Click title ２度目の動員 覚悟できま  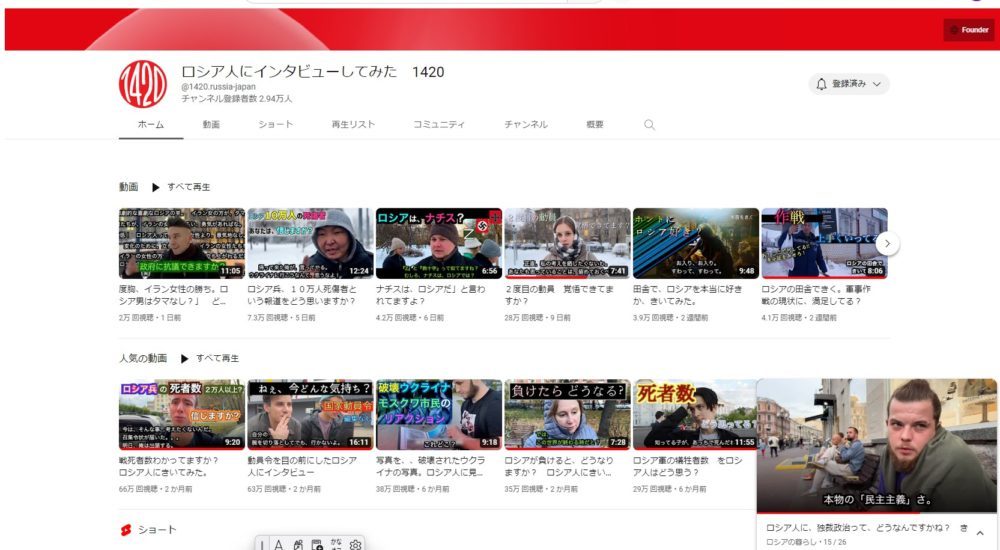pos(559,295)
